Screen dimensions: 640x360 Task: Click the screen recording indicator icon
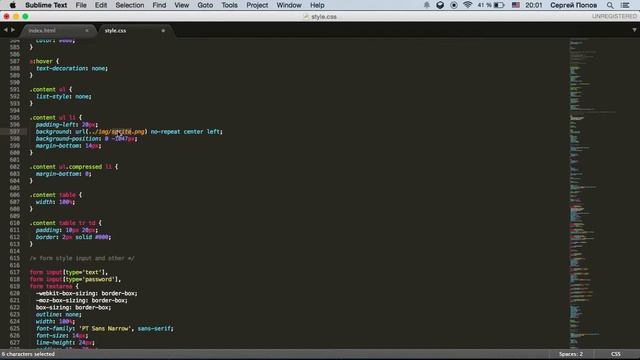pos(454,5)
